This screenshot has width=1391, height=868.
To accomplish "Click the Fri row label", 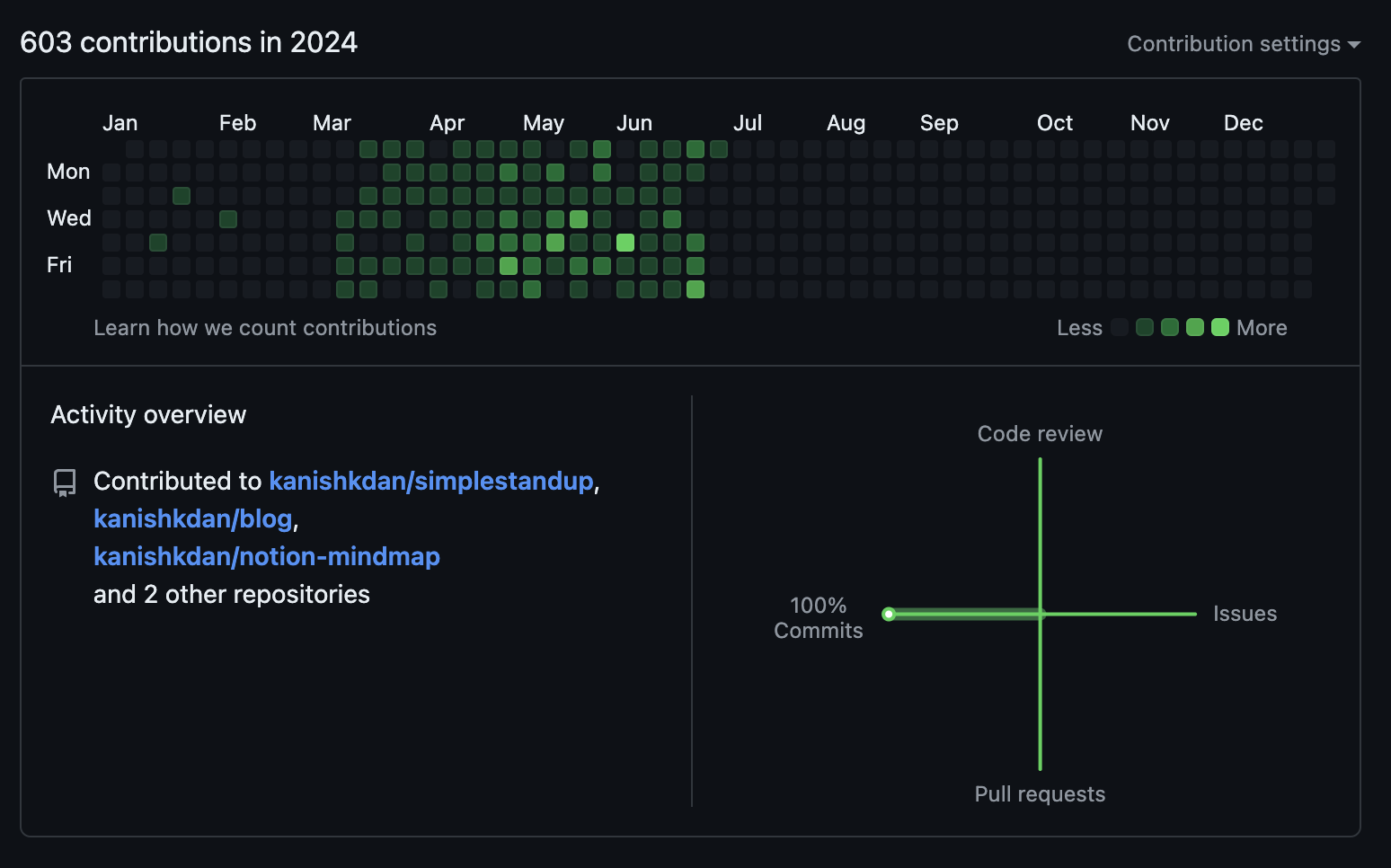I will tap(59, 265).
